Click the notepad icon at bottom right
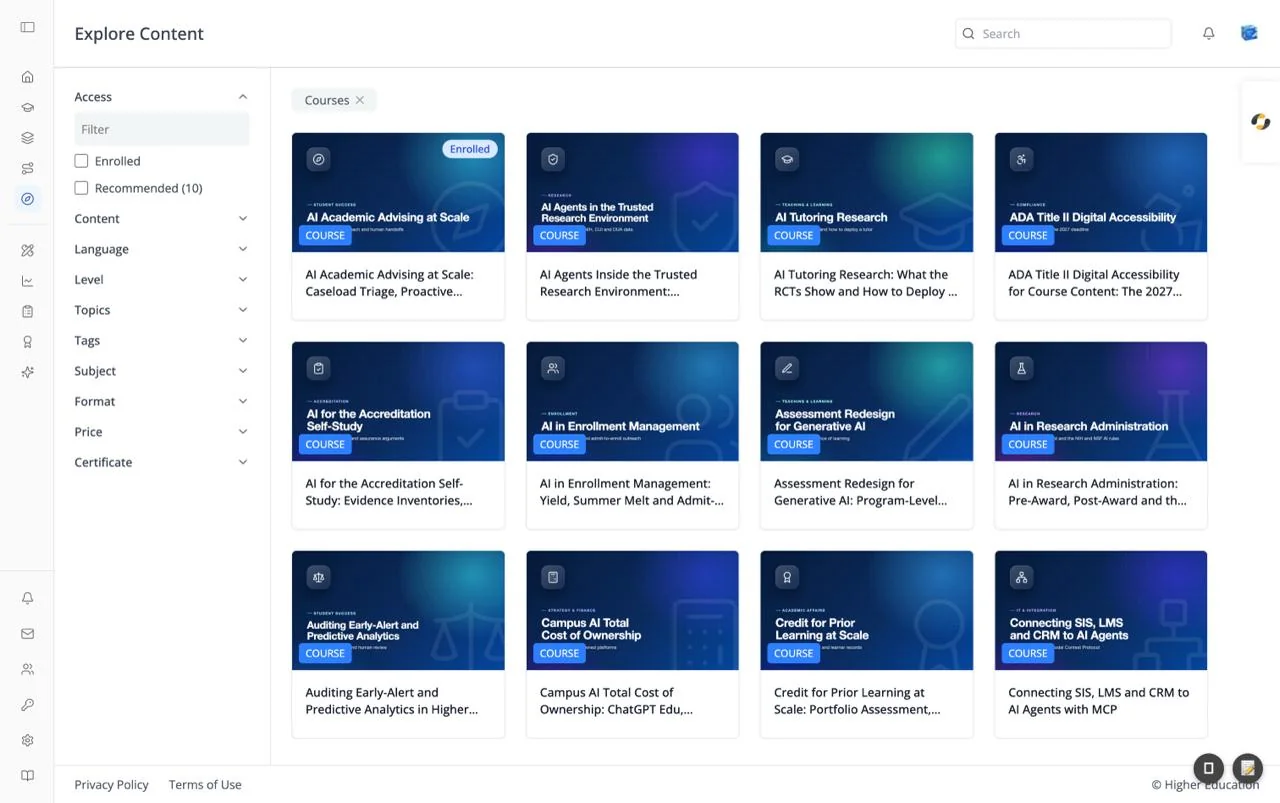This screenshot has width=1280, height=803. (x=1247, y=768)
